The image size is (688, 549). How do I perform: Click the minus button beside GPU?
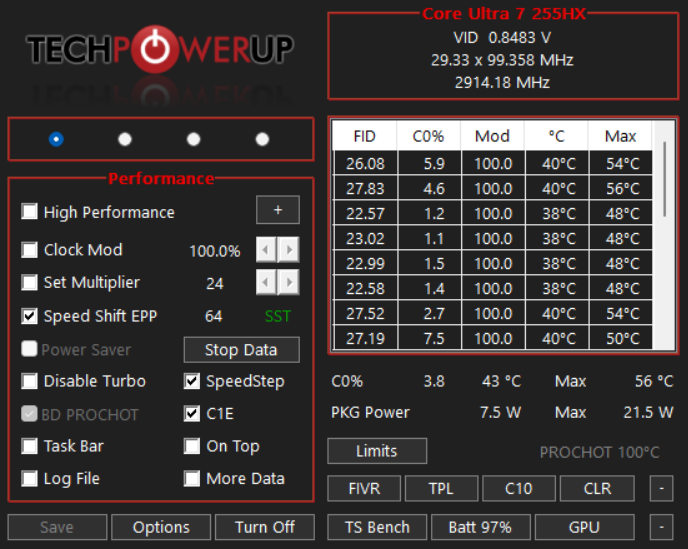pos(661,527)
